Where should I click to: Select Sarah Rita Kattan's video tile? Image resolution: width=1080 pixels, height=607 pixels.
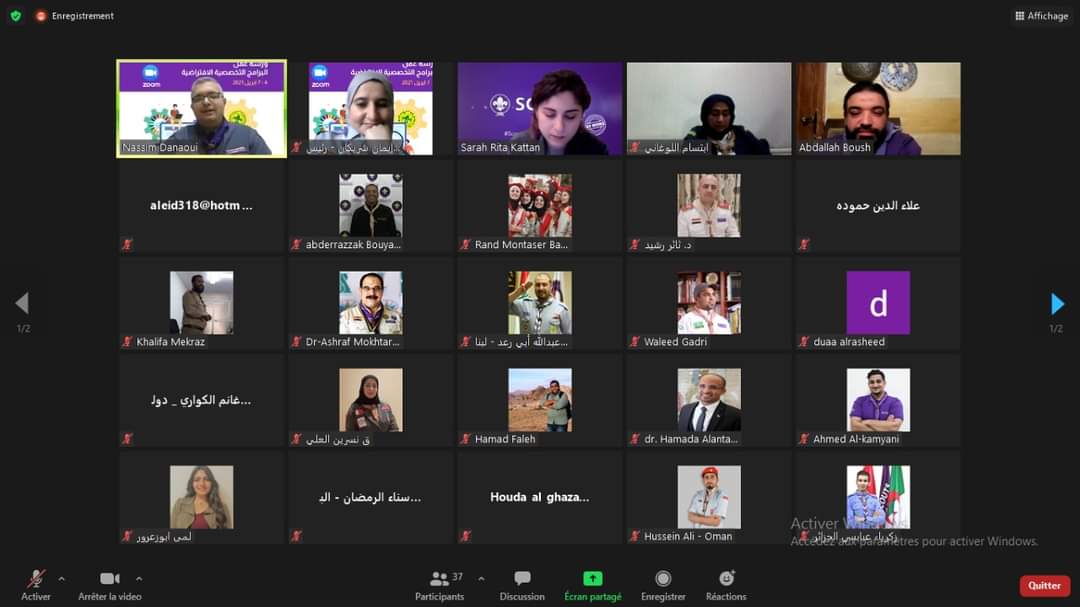[x=539, y=108]
